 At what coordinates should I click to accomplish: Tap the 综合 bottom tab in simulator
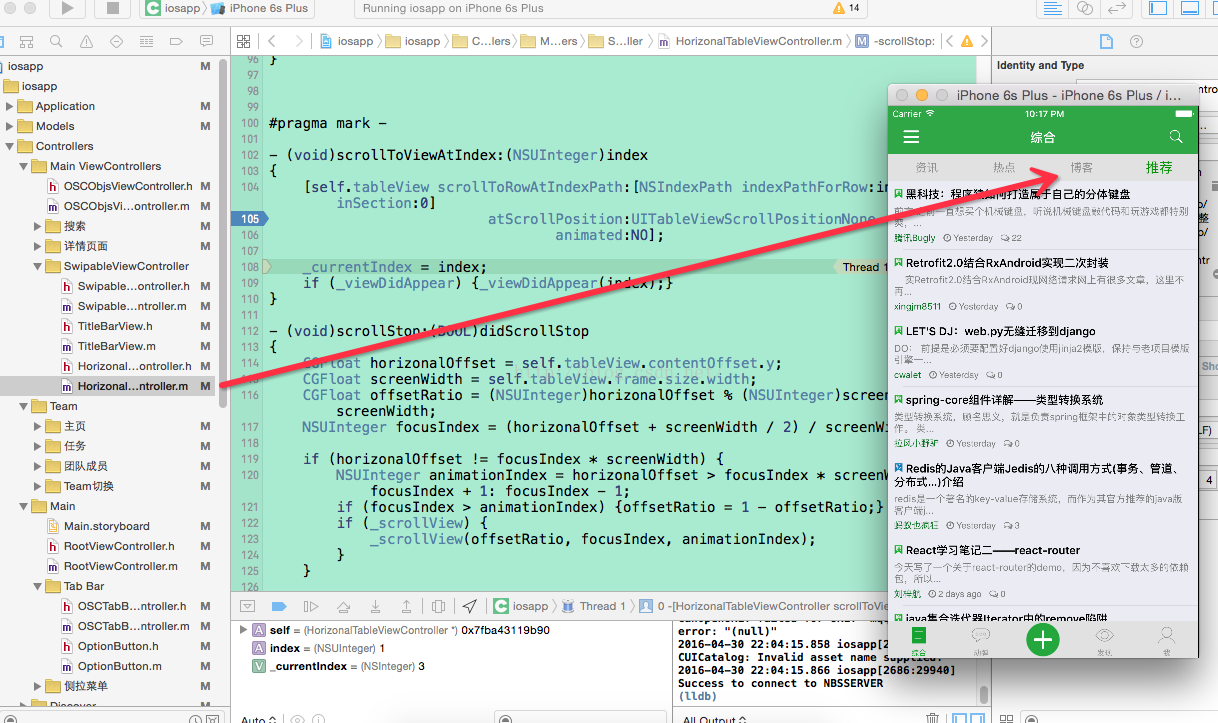point(918,639)
